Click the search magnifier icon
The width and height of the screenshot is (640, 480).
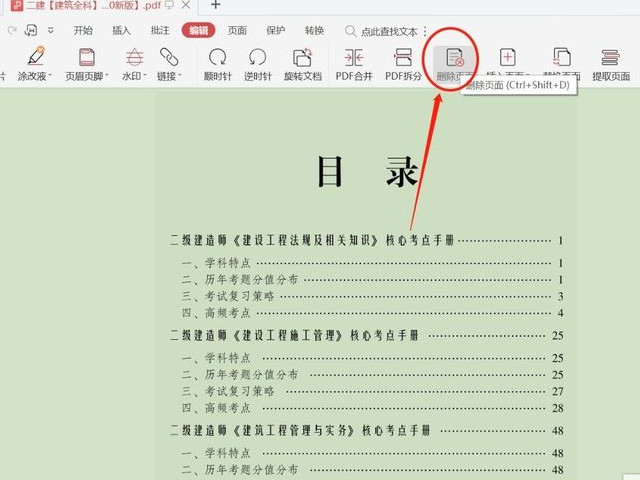pyautogui.click(x=350, y=31)
